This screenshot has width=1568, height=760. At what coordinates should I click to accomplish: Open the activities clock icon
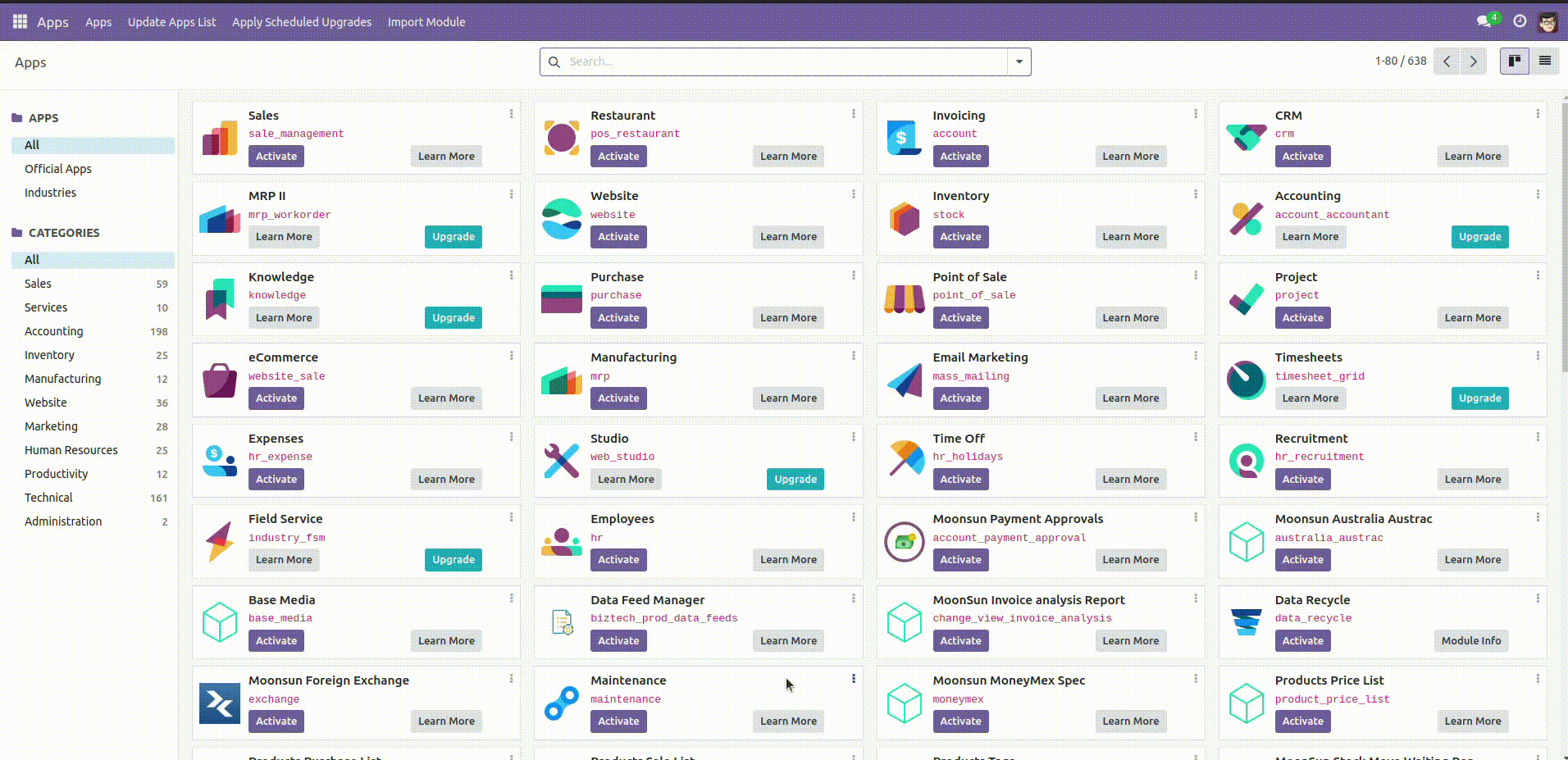(x=1520, y=21)
